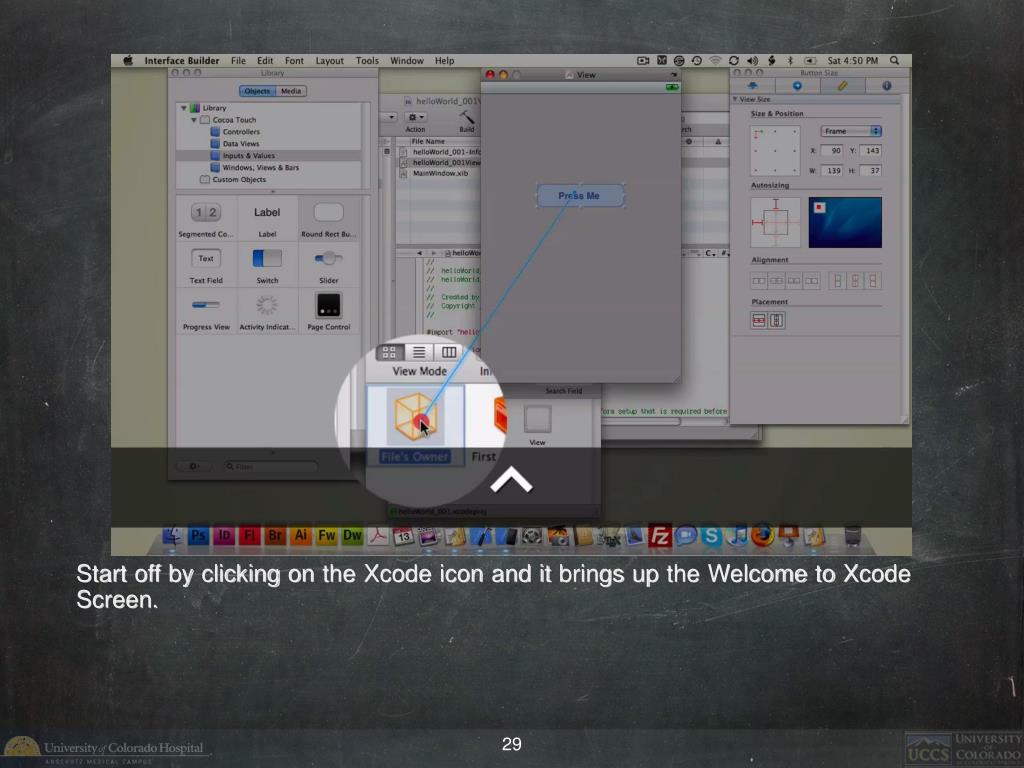Open the volume control in menu bar

pyautogui.click(x=752, y=61)
